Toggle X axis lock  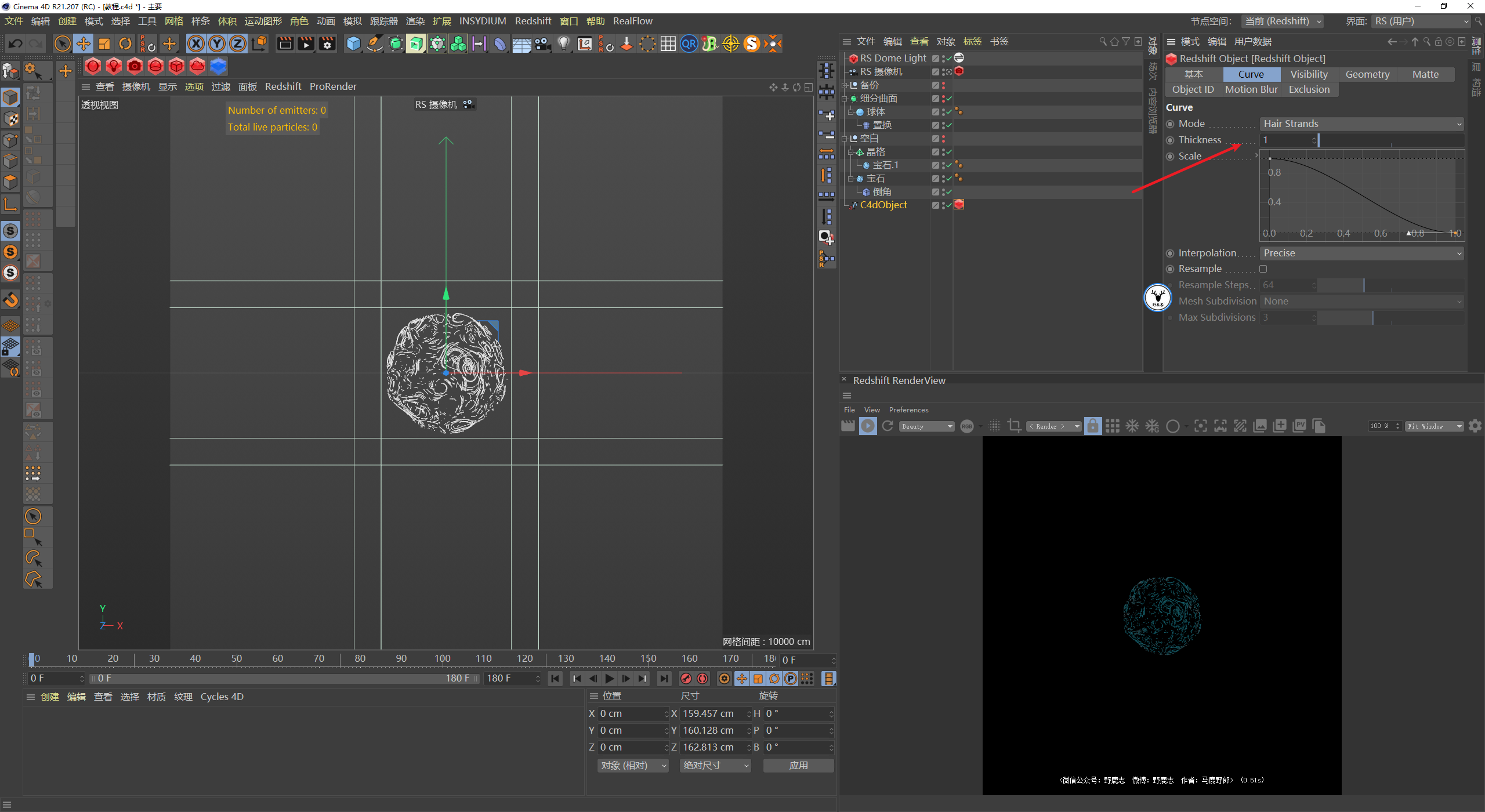click(x=196, y=43)
